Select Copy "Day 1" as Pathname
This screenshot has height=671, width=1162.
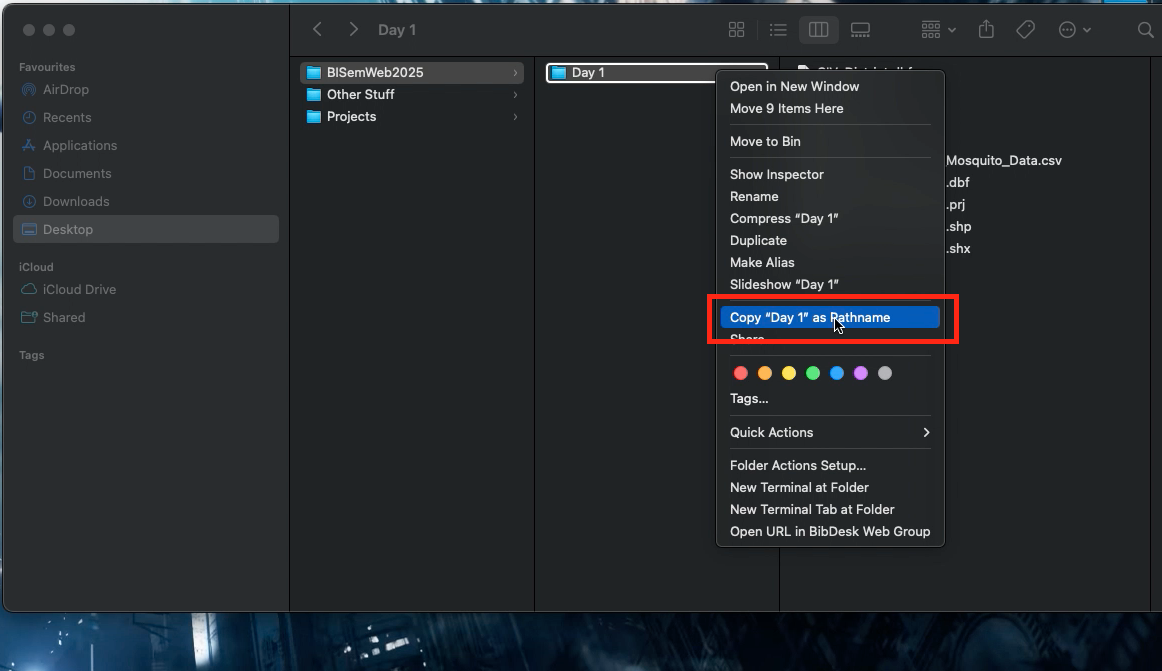(x=810, y=317)
